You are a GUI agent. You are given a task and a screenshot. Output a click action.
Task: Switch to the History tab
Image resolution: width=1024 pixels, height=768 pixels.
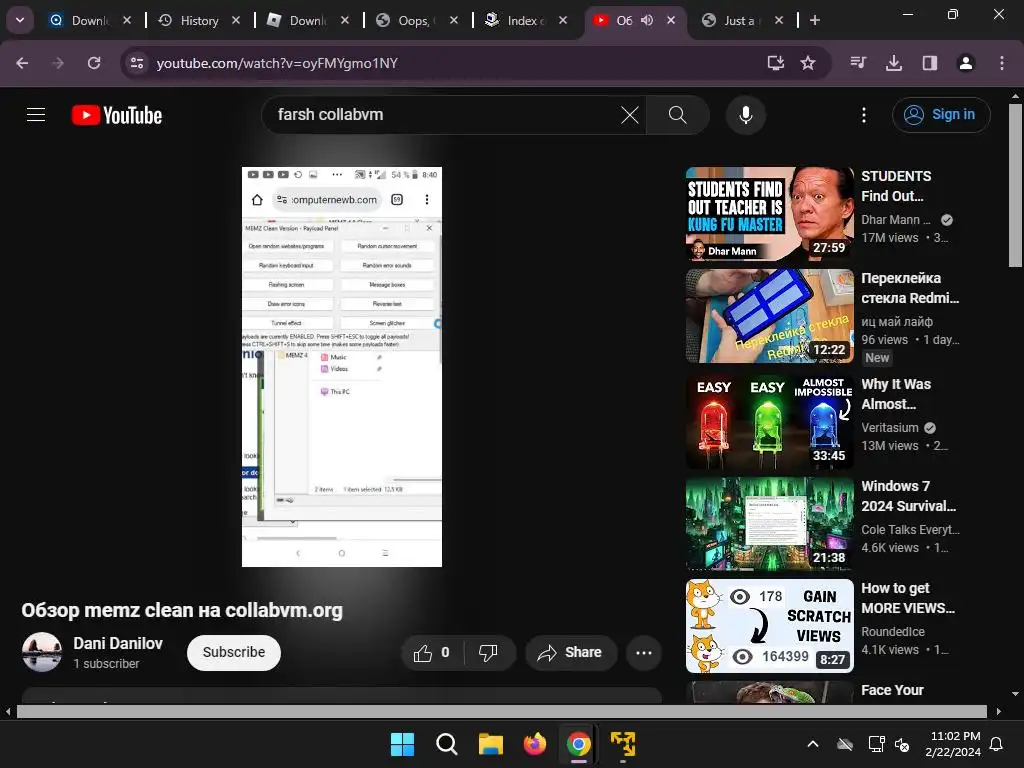pyautogui.click(x=199, y=21)
